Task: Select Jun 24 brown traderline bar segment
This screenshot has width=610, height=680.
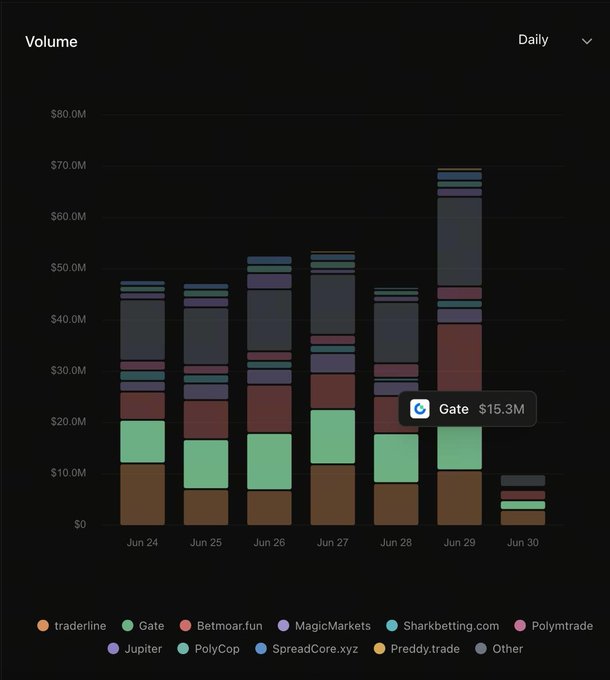Action: (x=143, y=494)
